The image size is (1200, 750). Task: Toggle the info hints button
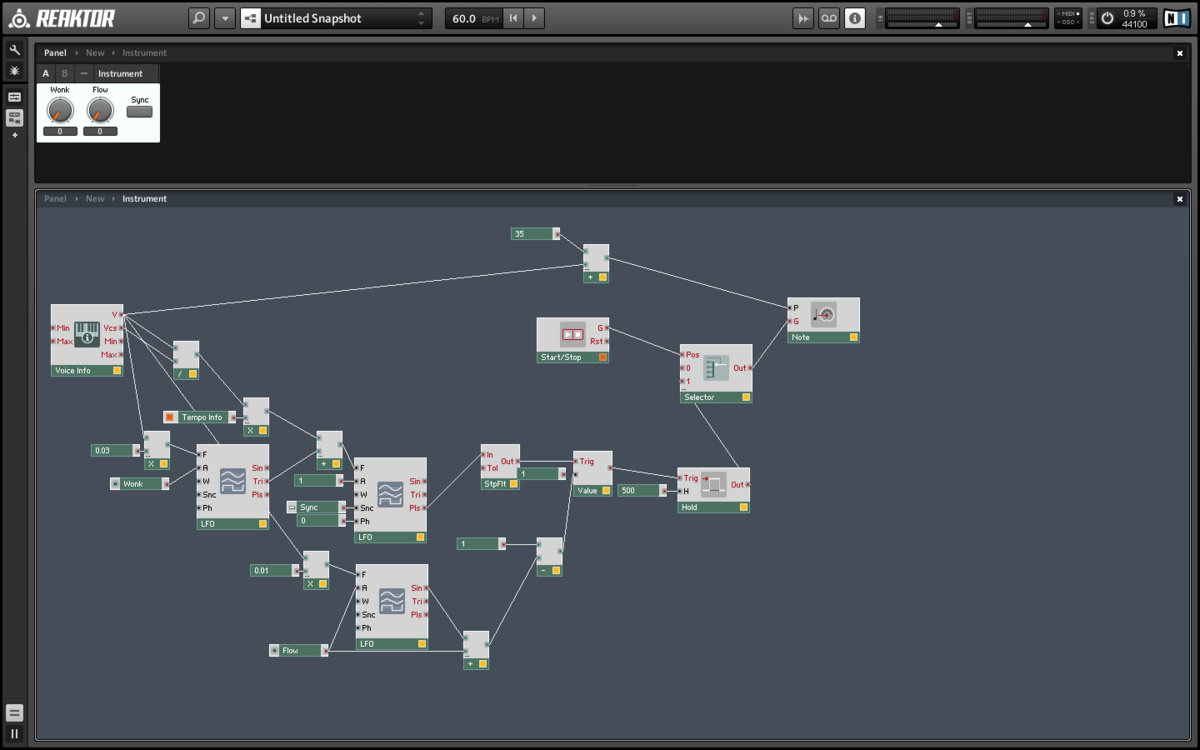(x=855, y=18)
